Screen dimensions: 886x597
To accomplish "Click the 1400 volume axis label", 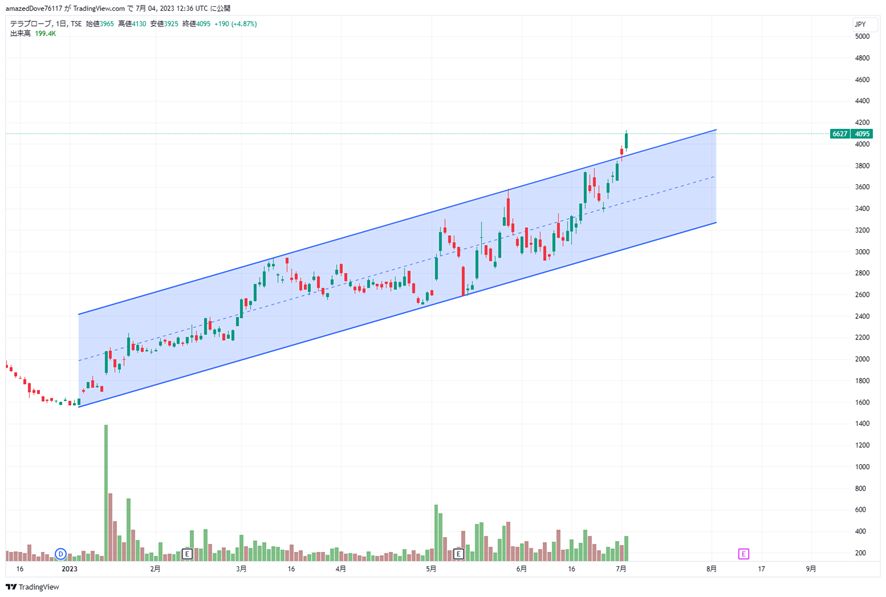I will click(862, 424).
